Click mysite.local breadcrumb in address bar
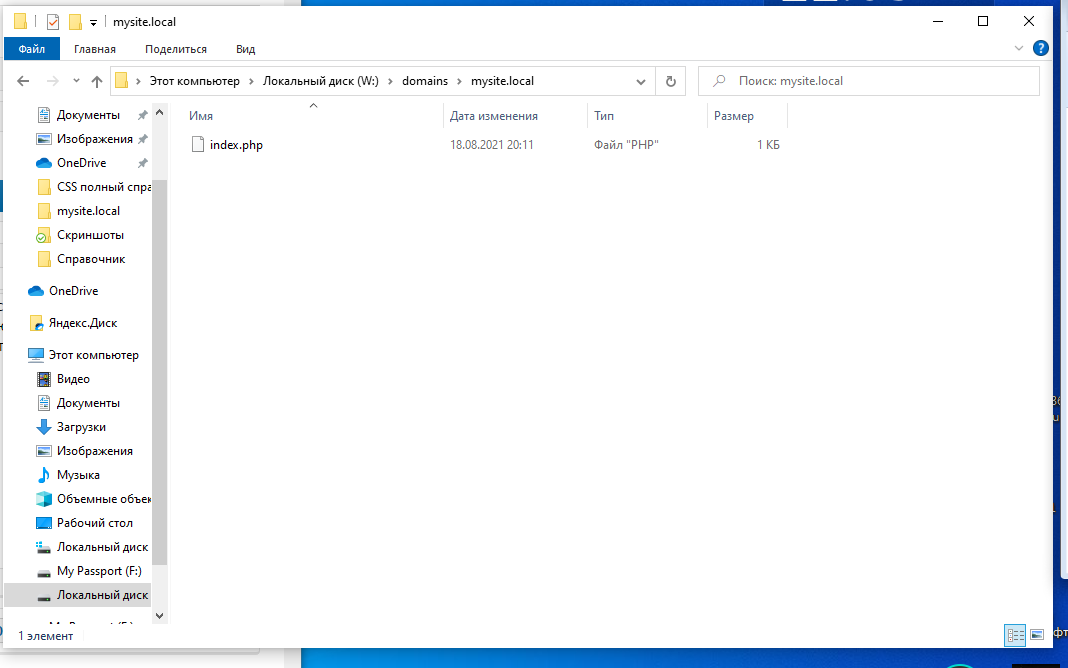 [503, 81]
